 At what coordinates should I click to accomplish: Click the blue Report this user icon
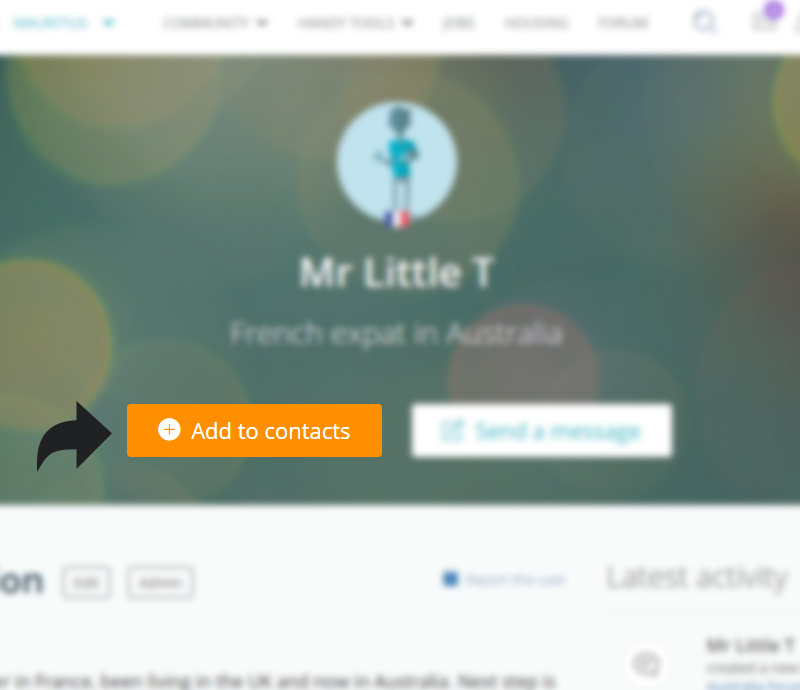(451, 579)
